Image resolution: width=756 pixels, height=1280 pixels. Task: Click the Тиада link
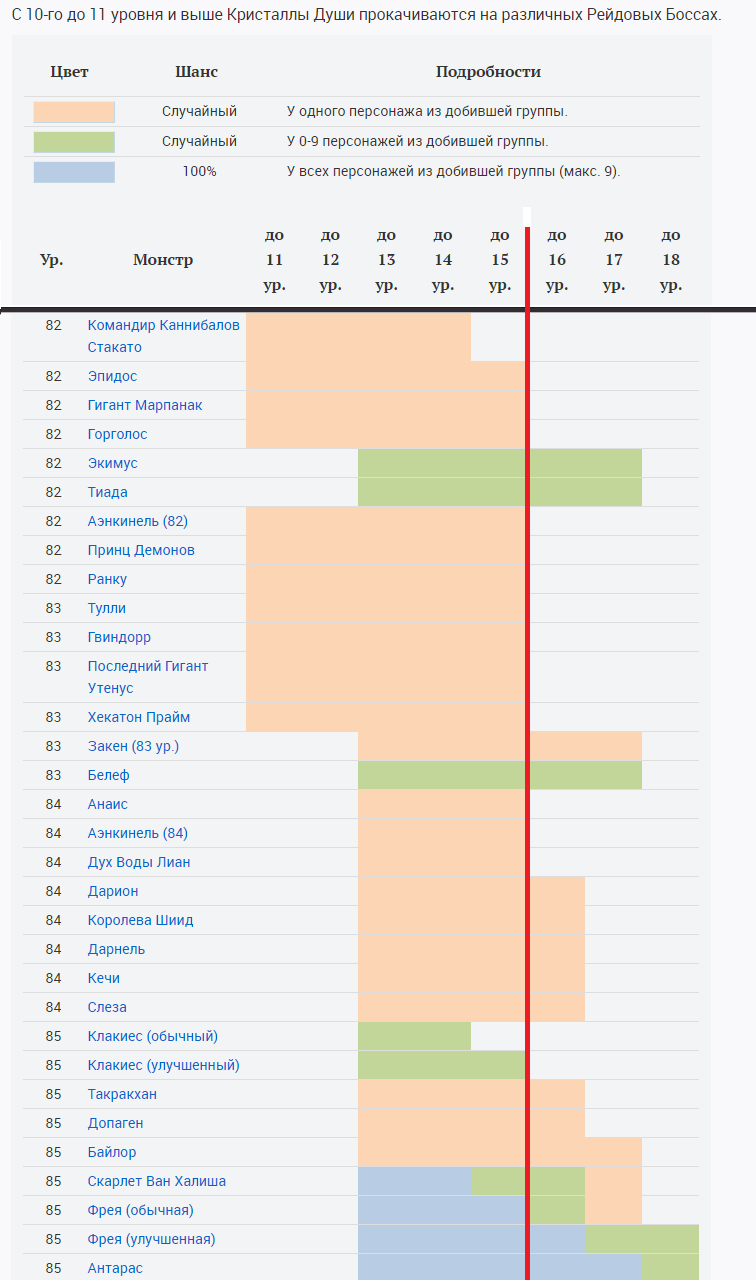108,492
